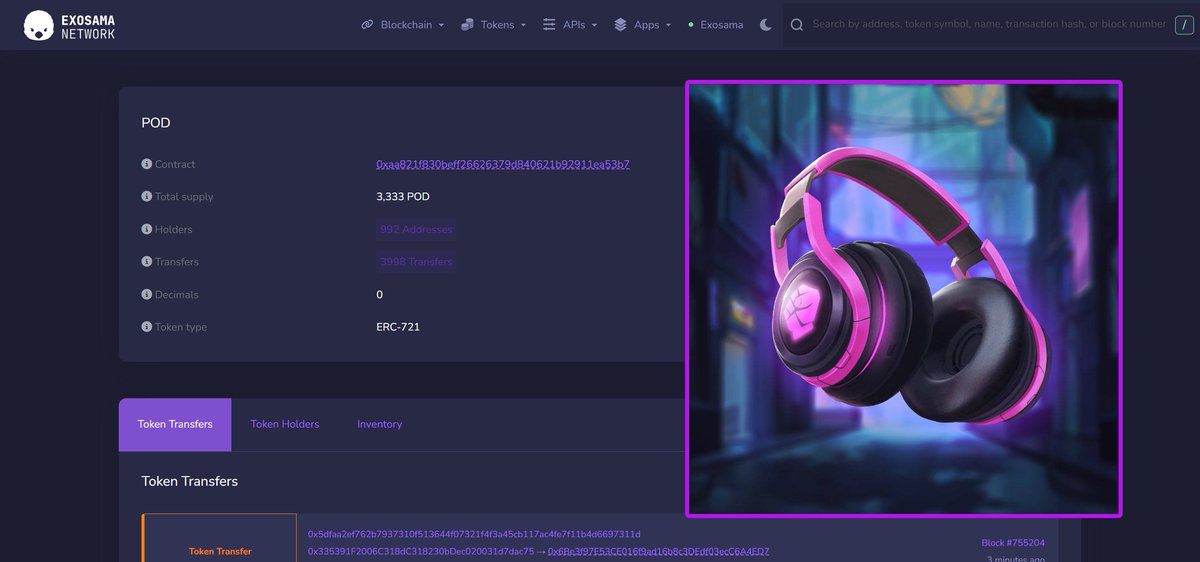Switch to the Inventory tab
Image resolution: width=1200 pixels, height=562 pixels.
tap(380, 424)
